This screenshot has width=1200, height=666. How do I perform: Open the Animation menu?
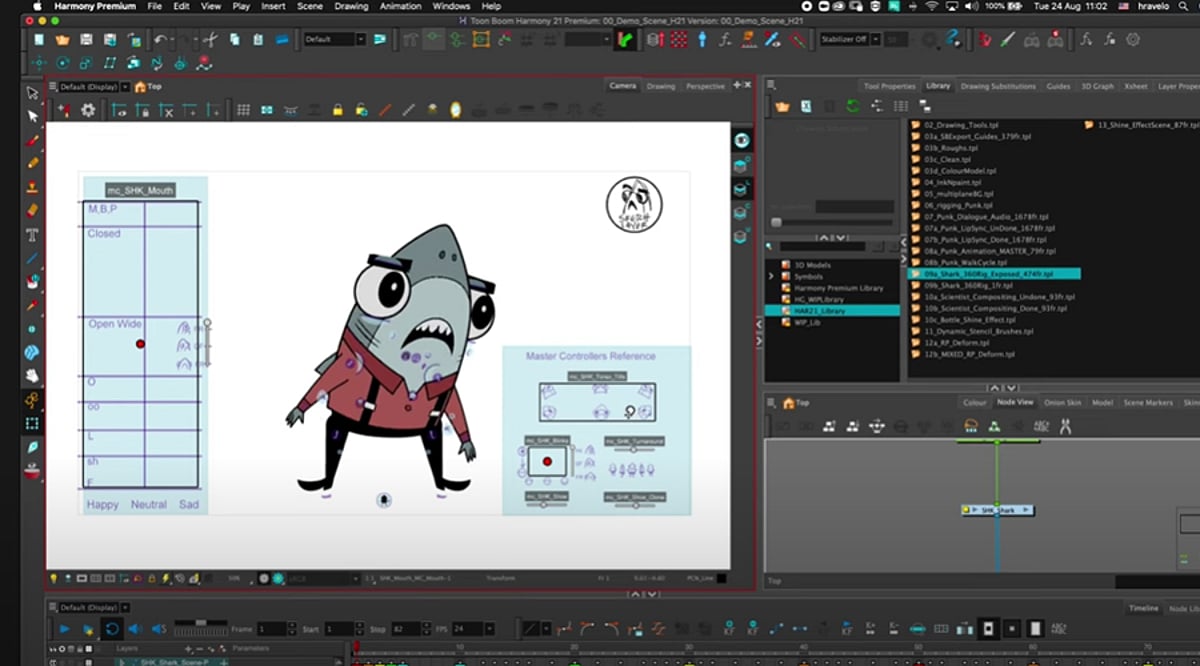(400, 6)
